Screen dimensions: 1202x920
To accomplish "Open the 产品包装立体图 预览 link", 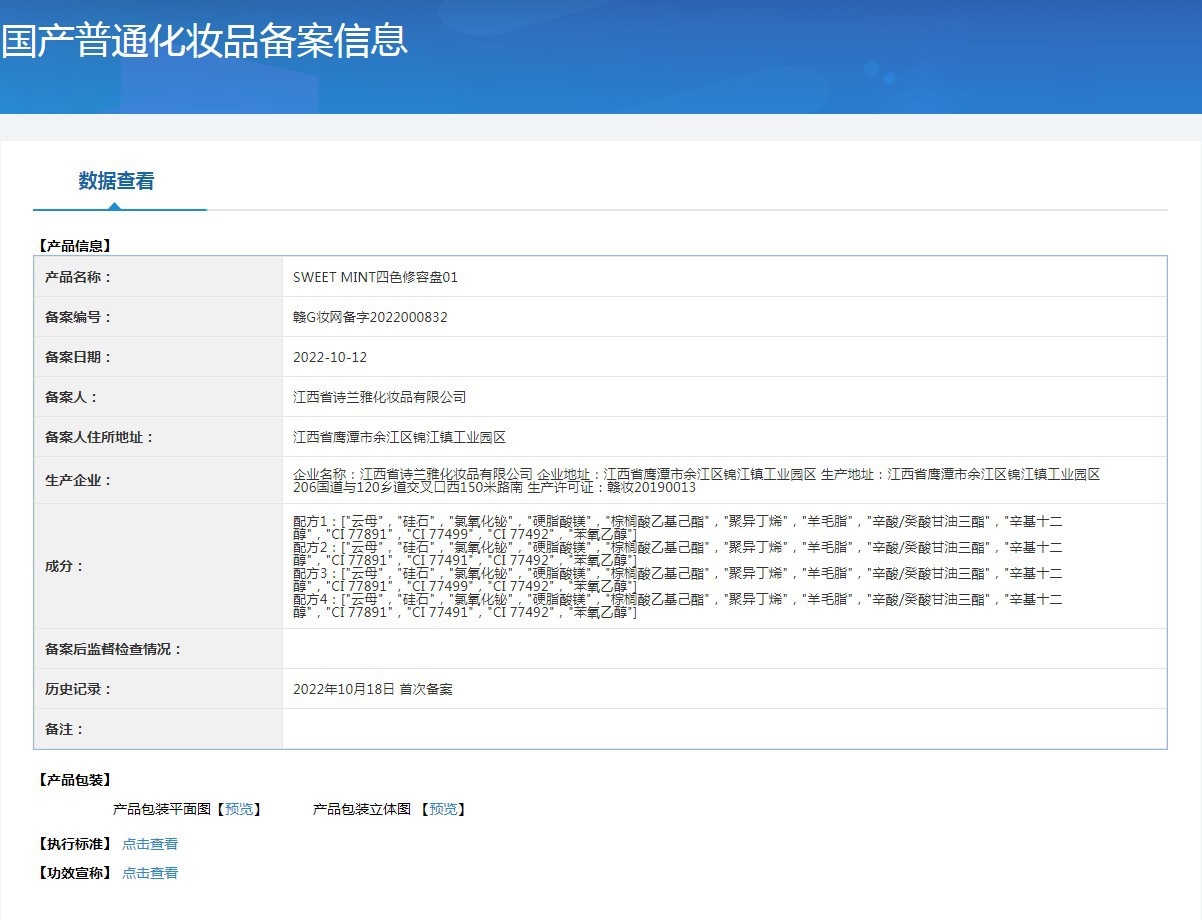I will pyautogui.click(x=443, y=809).
